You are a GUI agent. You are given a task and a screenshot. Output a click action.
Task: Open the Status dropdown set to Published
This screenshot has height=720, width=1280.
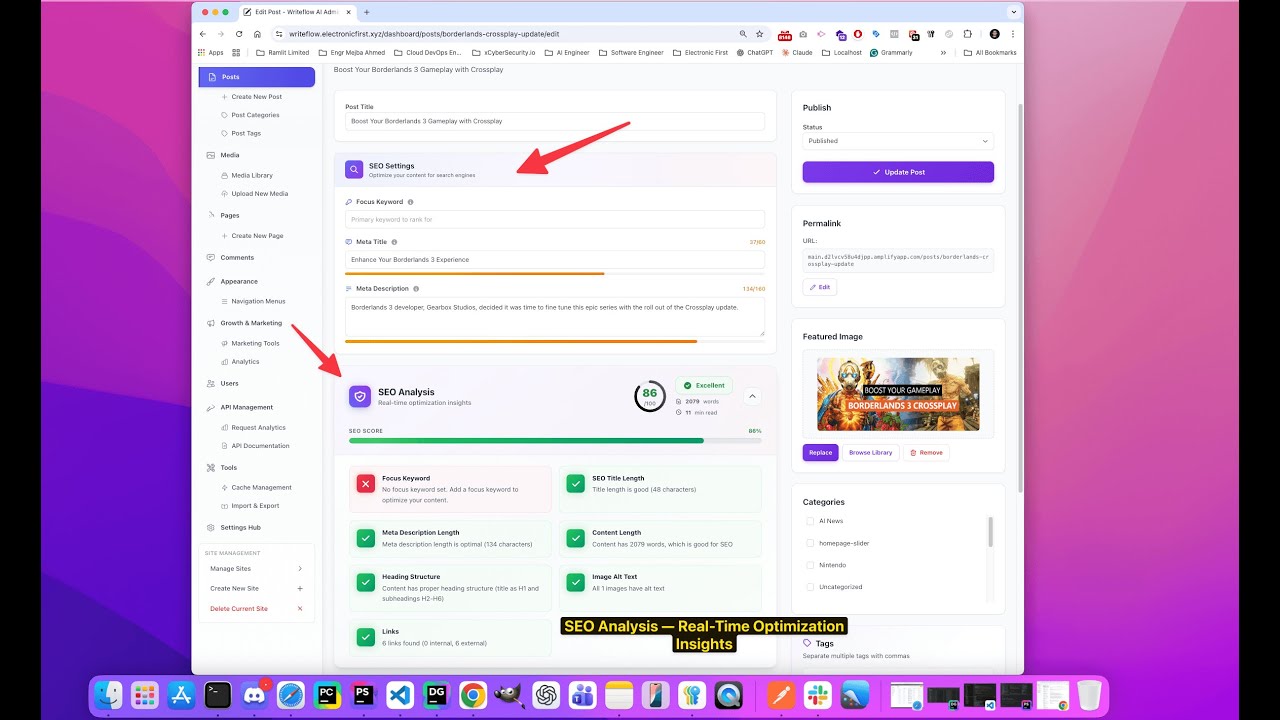pos(898,141)
